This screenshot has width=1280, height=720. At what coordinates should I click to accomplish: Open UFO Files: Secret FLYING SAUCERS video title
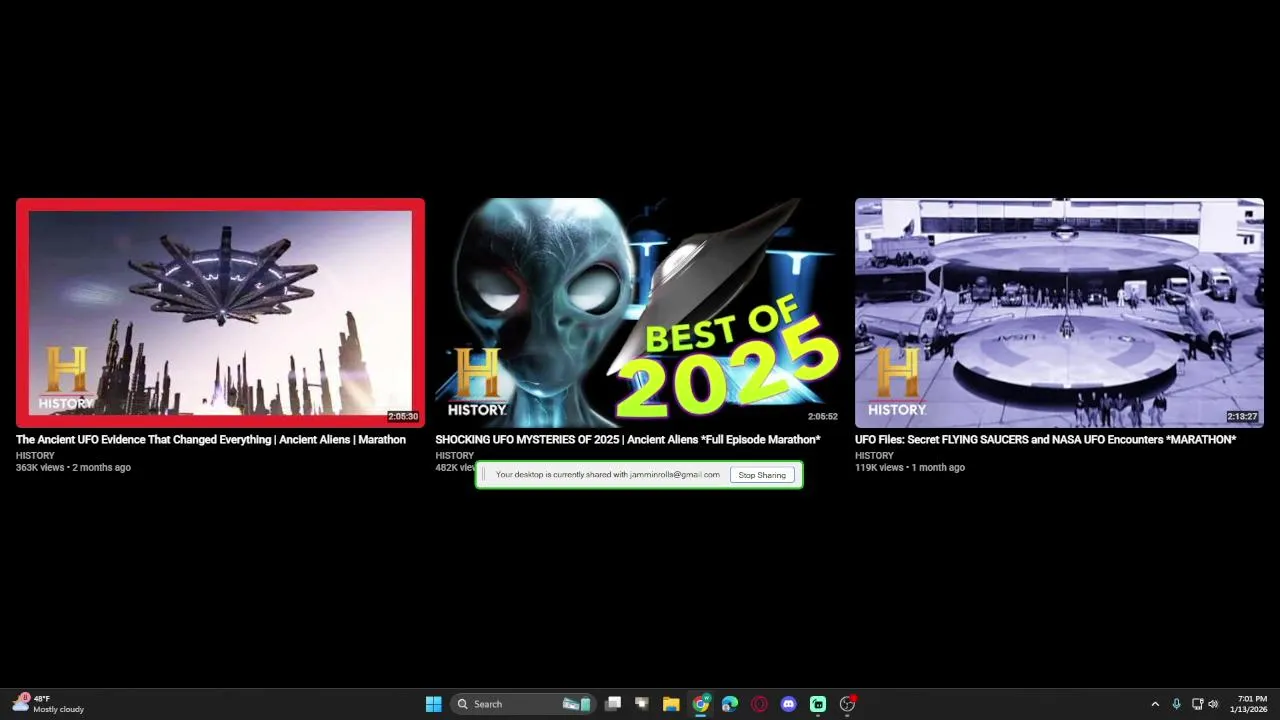tap(1045, 440)
